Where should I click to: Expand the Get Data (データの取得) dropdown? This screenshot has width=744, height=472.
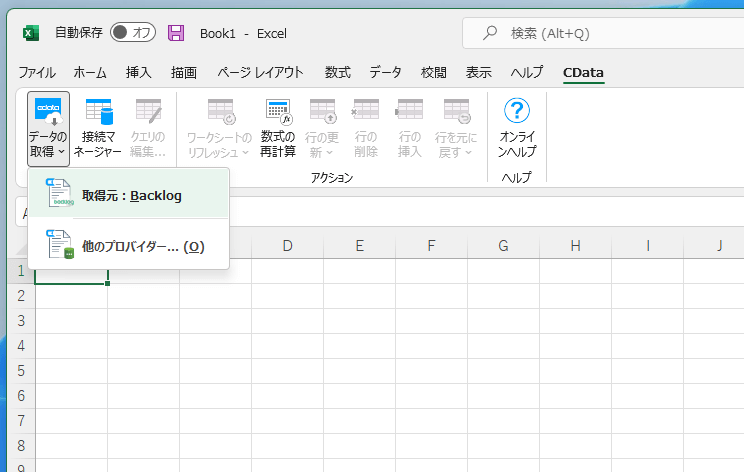[48, 128]
